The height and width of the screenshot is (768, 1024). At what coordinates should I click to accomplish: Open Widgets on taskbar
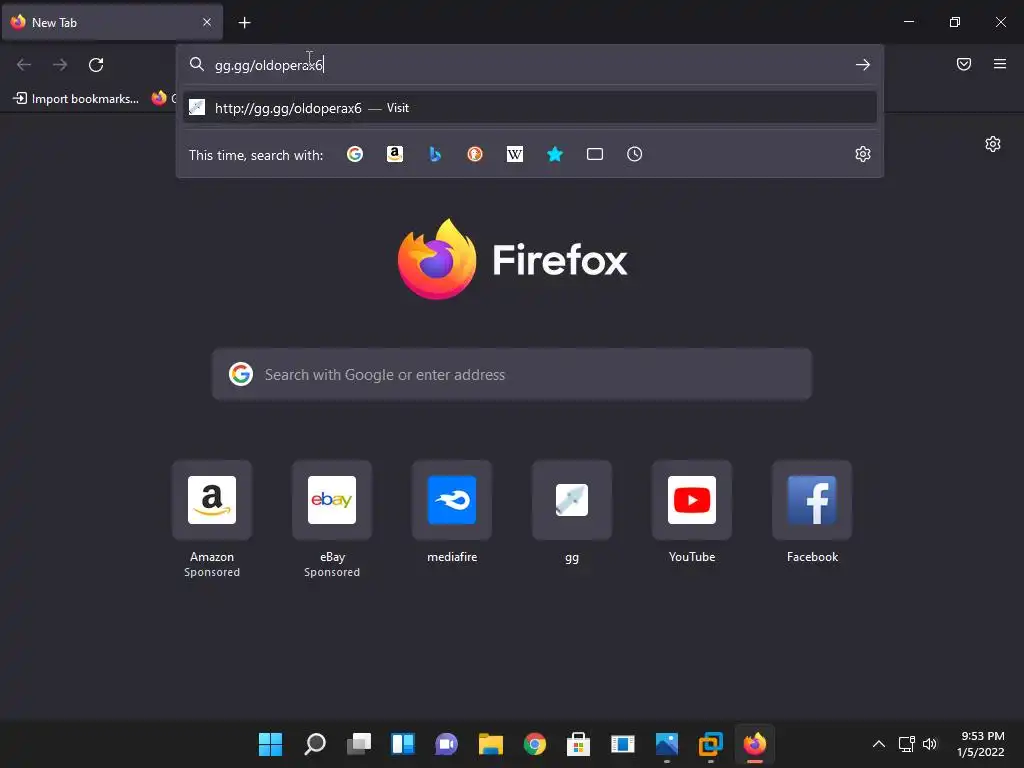402,744
